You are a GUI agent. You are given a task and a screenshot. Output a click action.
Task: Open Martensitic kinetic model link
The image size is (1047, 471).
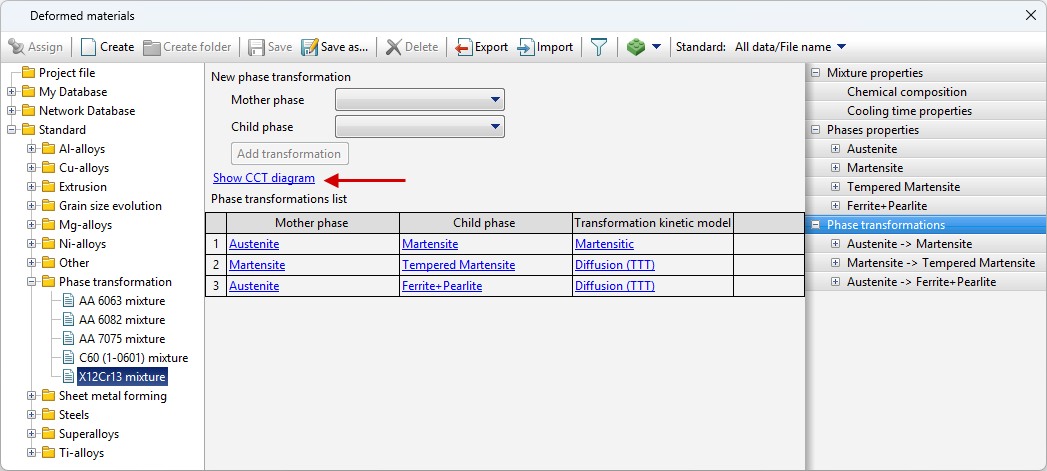pyautogui.click(x=604, y=244)
